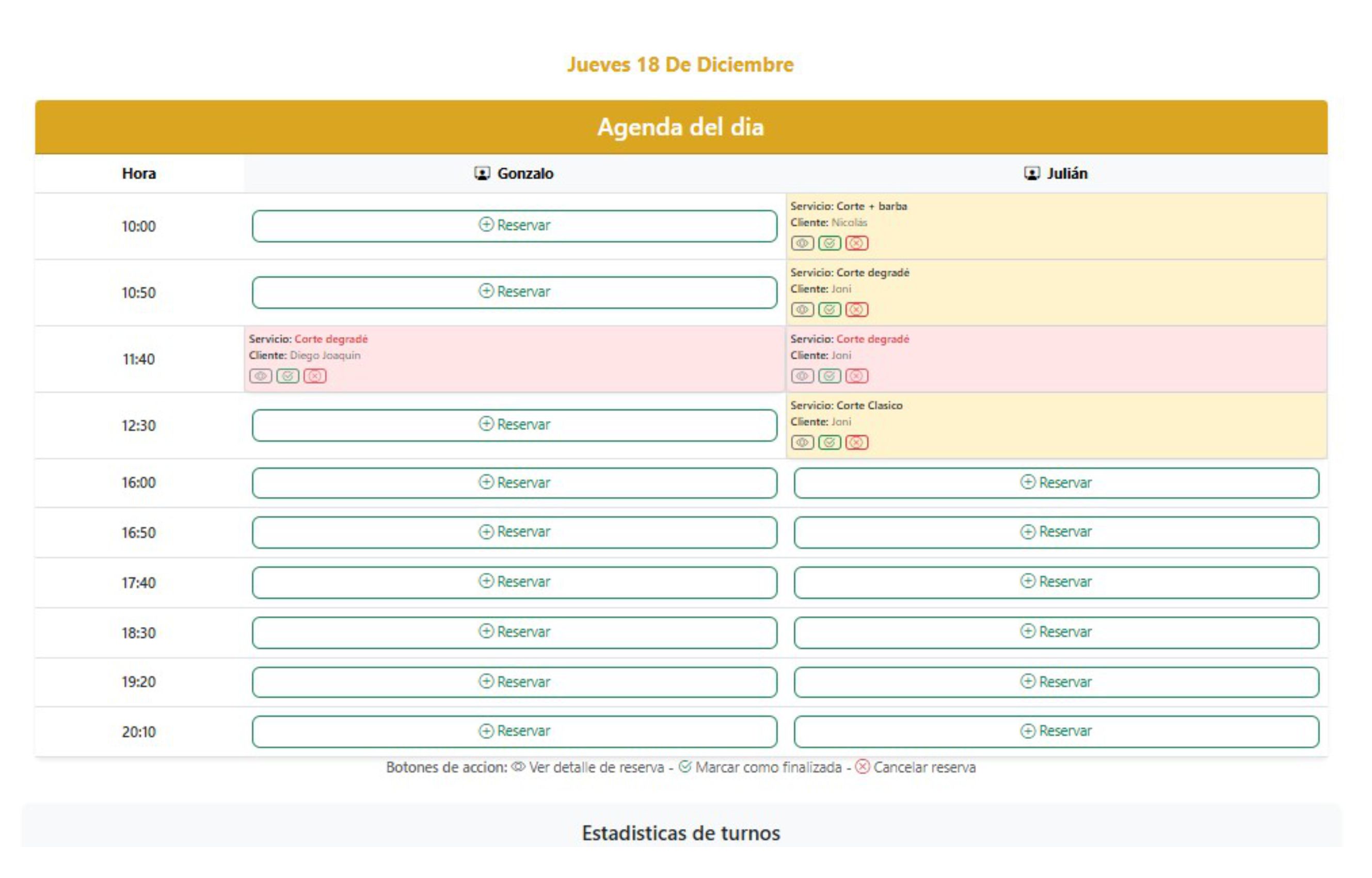Cancel Nicolás Corte + barba reservation
This screenshot has width=1372, height=878.
[856, 243]
